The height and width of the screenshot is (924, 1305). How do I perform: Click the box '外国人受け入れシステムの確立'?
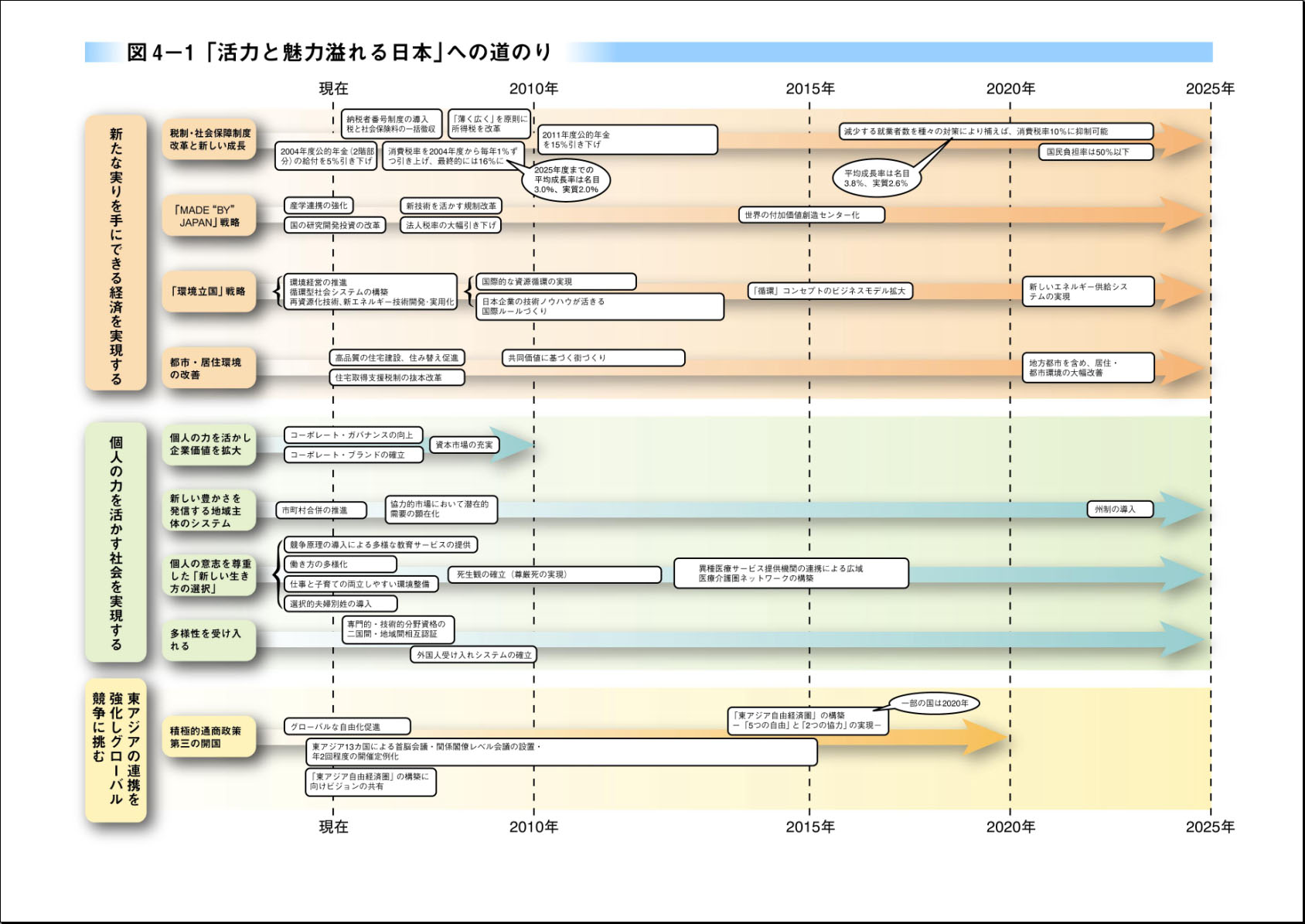473,655
